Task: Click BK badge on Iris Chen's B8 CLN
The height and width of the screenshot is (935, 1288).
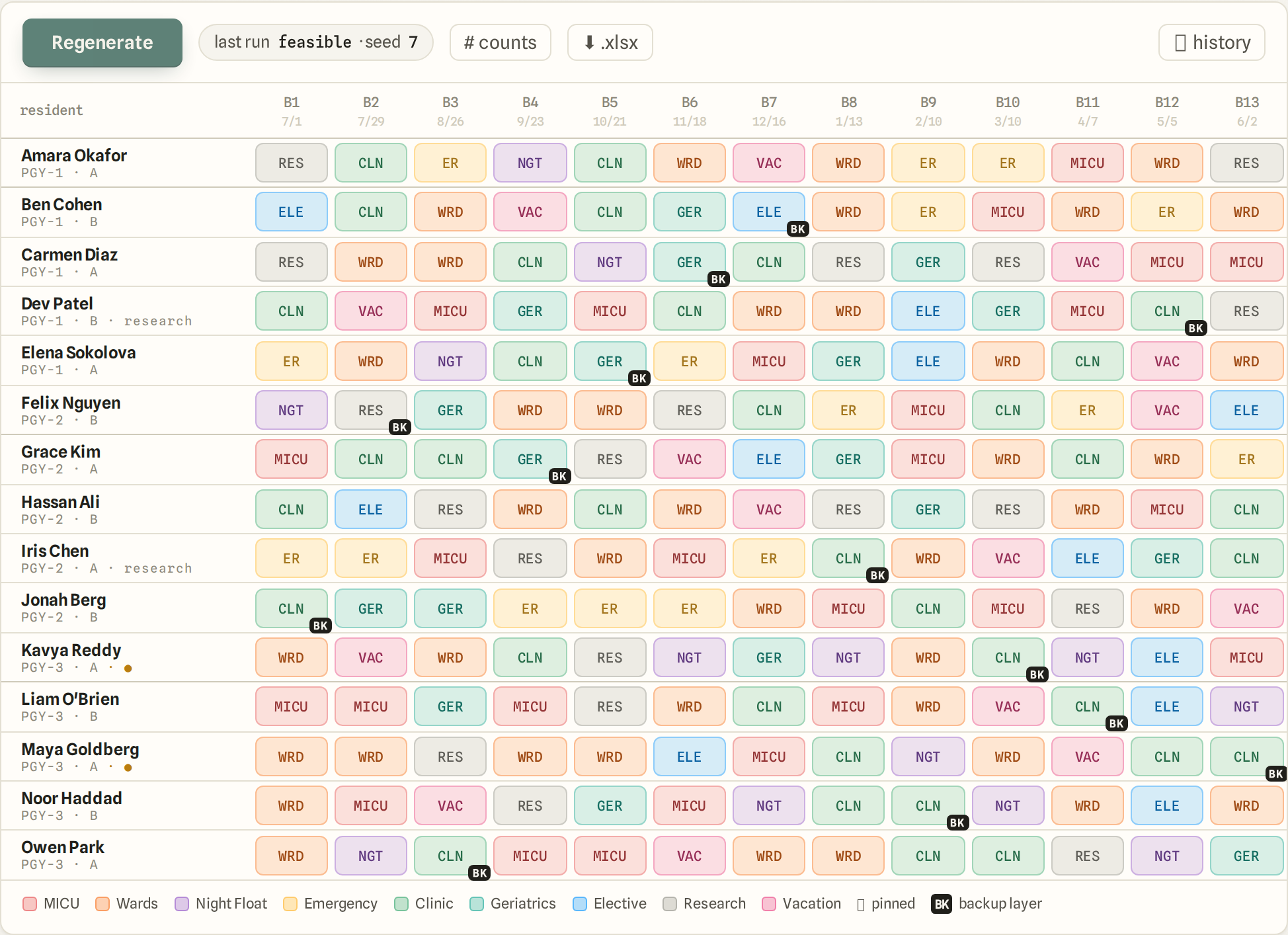Action: 878,575
